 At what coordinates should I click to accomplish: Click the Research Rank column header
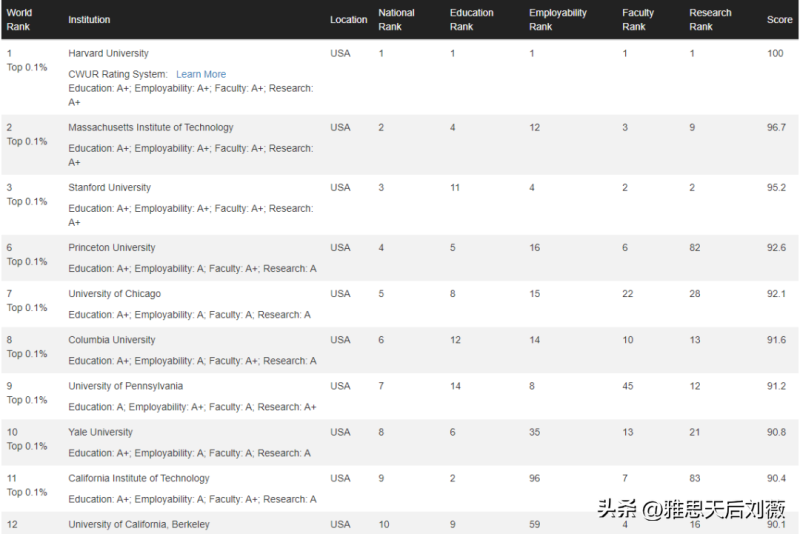(710, 20)
